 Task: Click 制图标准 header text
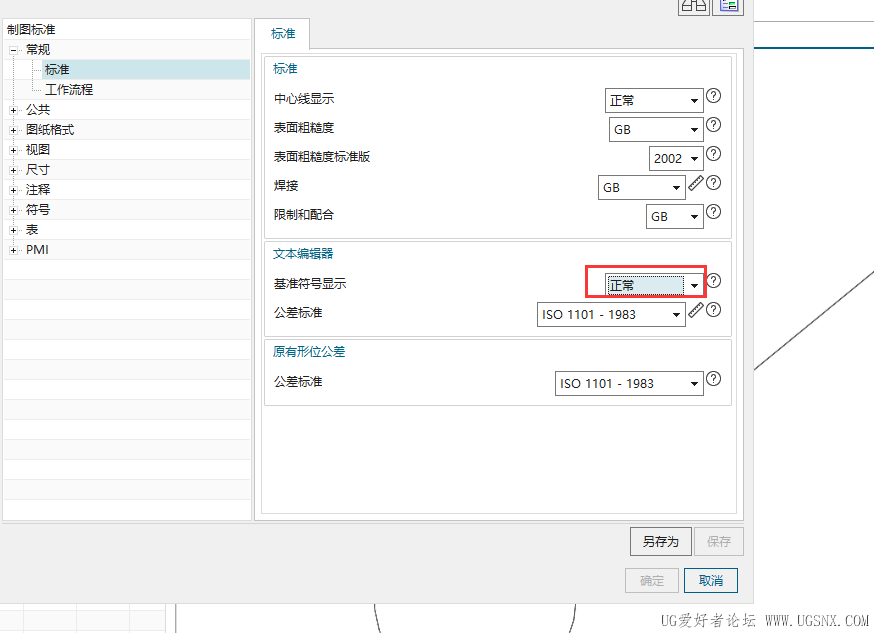coord(31,30)
